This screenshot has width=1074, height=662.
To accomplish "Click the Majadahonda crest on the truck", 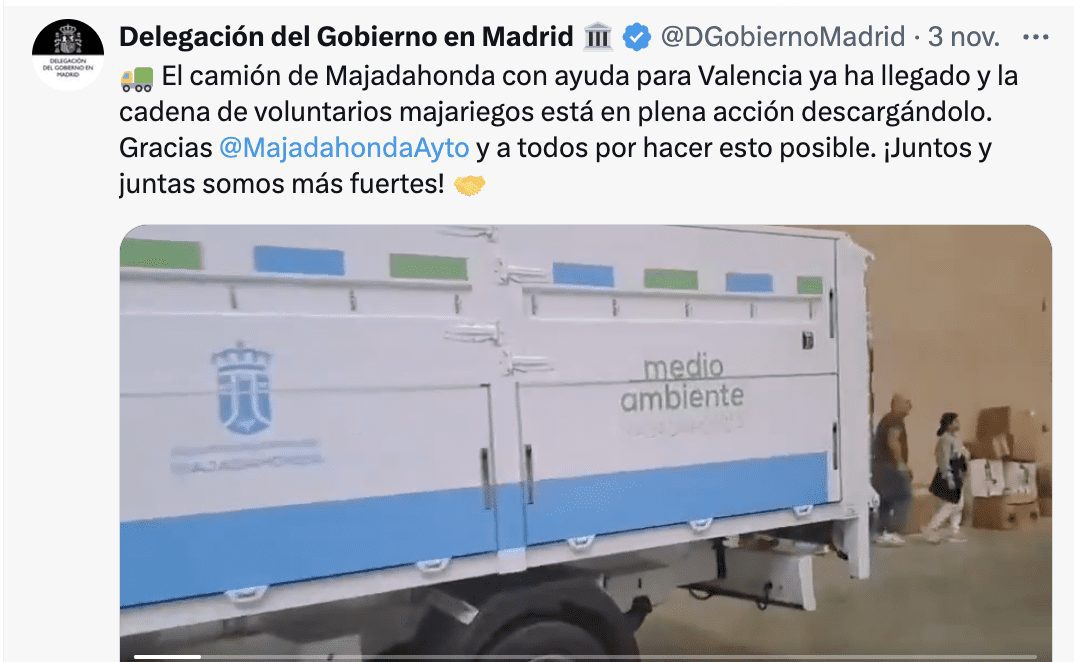I will point(242,390).
